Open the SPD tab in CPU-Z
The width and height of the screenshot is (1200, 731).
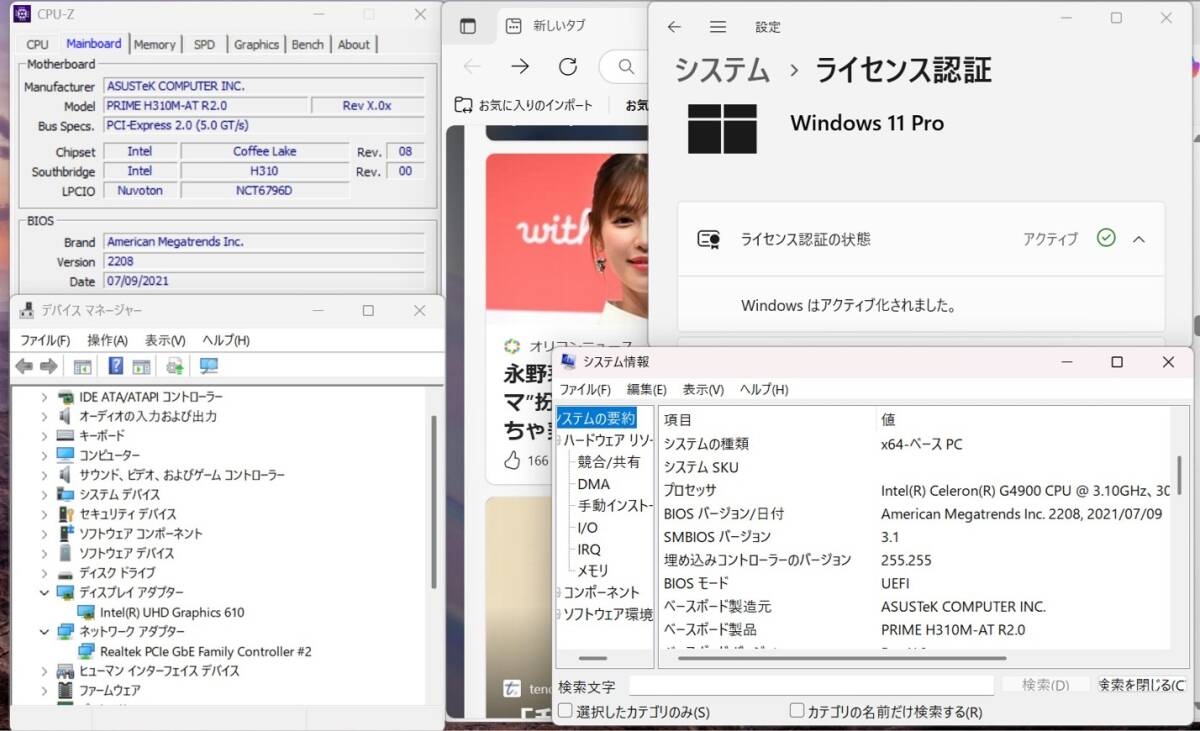pyautogui.click(x=204, y=44)
